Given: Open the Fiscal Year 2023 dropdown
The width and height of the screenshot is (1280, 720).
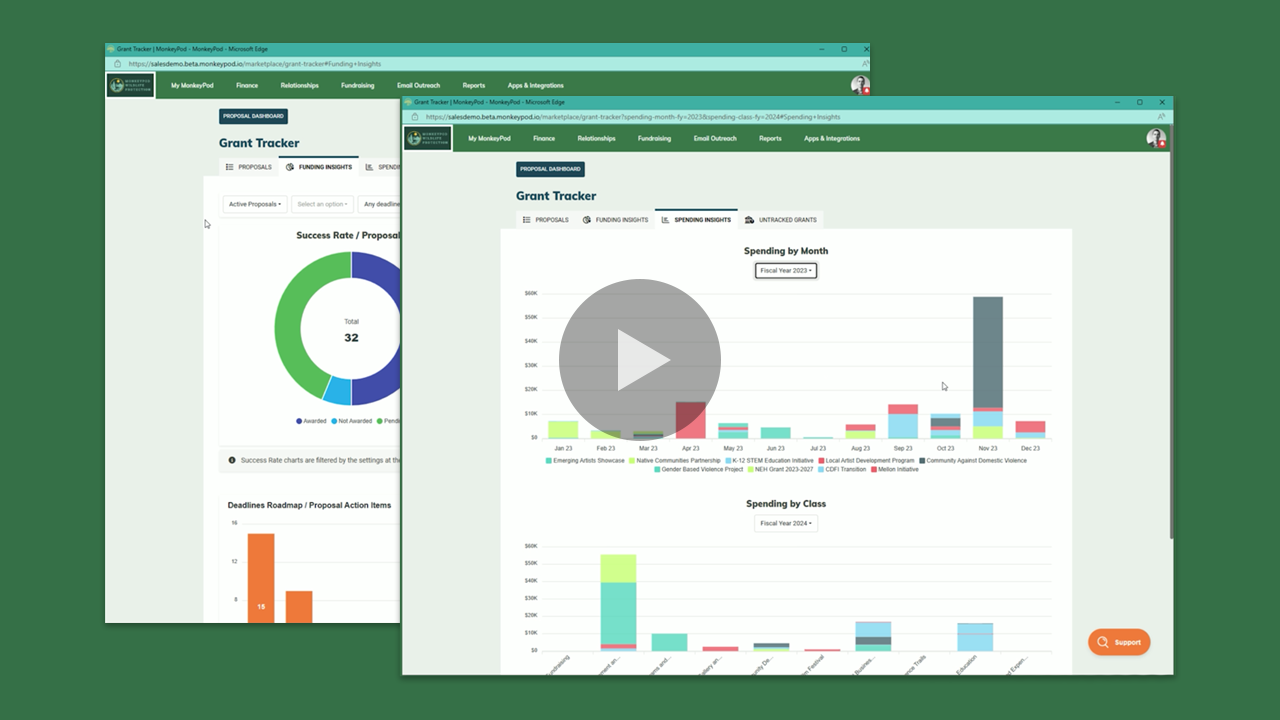Looking at the screenshot, I should tap(786, 271).
